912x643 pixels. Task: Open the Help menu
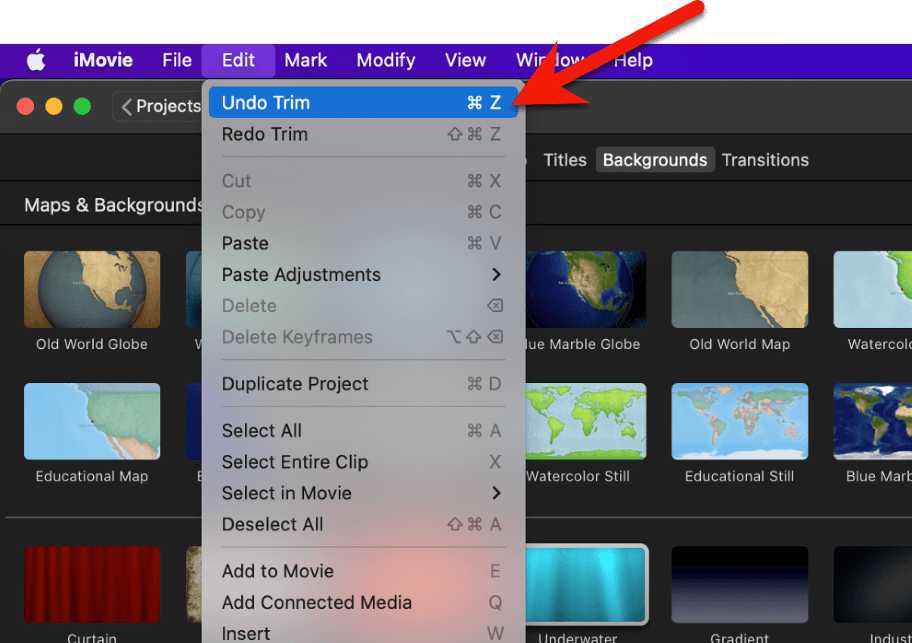point(633,60)
